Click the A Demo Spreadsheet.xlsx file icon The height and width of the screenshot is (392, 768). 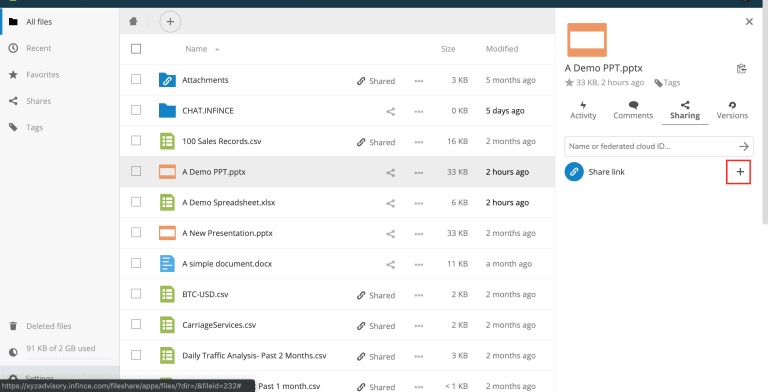pos(168,202)
